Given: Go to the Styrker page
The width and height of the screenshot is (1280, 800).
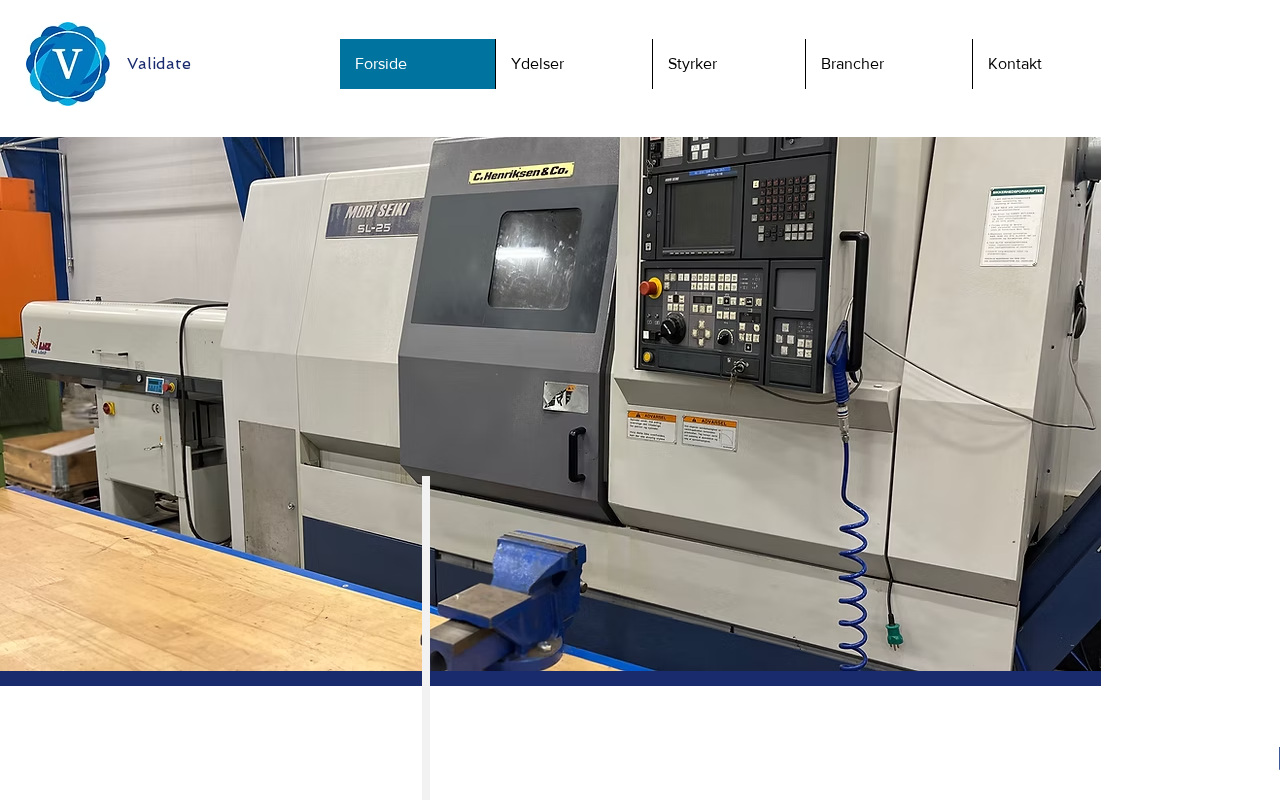Looking at the screenshot, I should pos(729,64).
